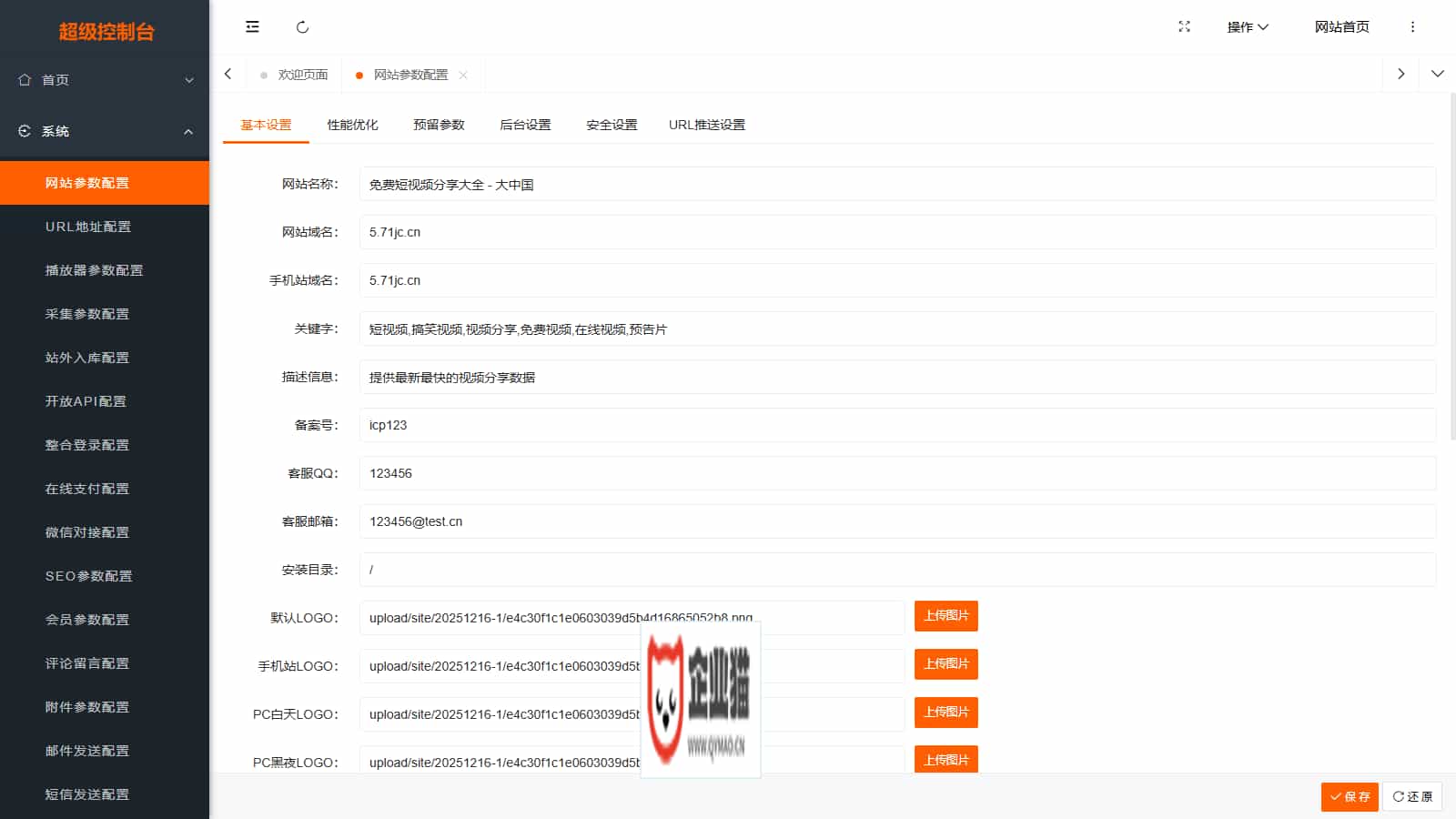
Task: Open 短信发送配置 menu item
Action: (x=105, y=794)
